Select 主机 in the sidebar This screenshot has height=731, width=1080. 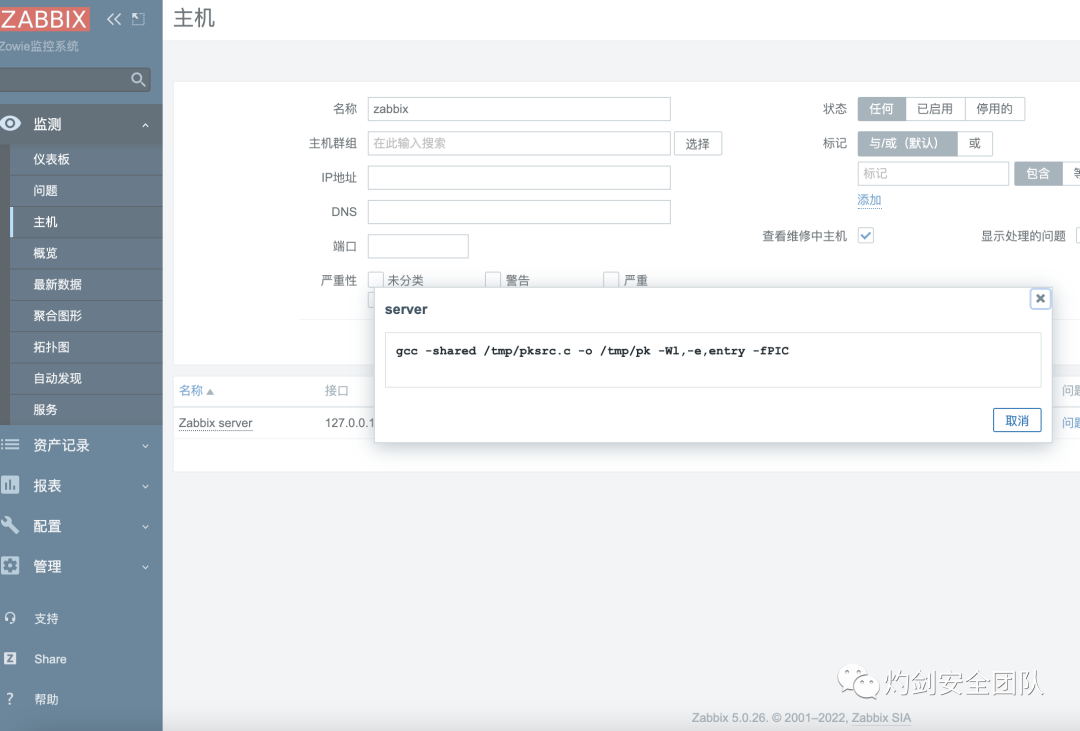tap(87, 222)
